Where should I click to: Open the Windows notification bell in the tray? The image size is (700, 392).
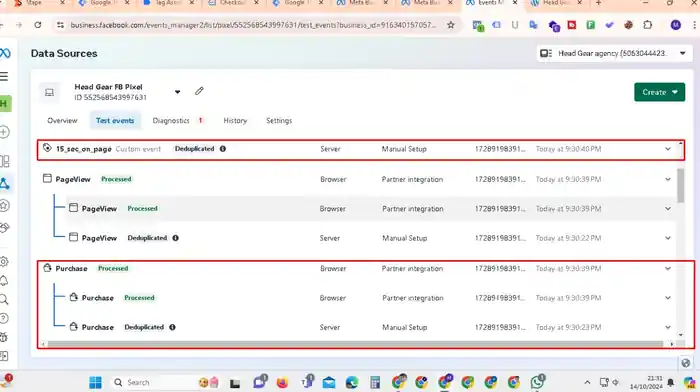coord(671,383)
